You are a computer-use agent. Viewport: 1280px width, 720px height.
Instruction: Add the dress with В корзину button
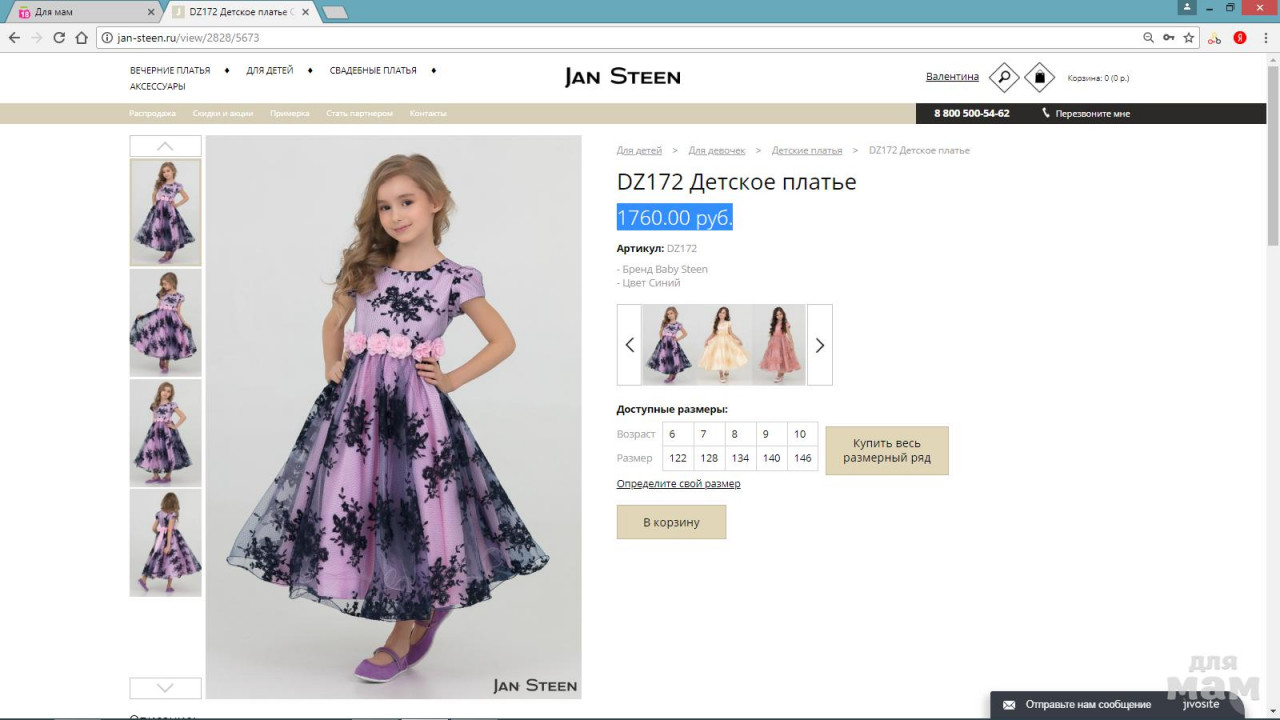coord(671,522)
